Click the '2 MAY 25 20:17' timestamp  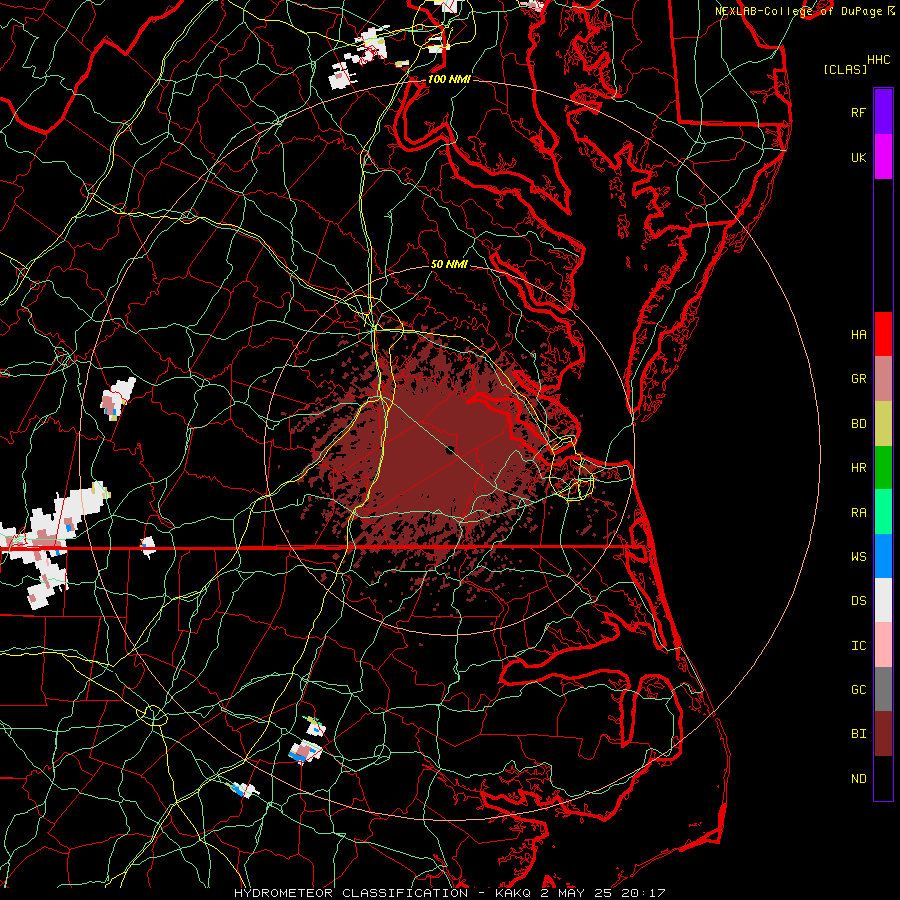[603, 893]
